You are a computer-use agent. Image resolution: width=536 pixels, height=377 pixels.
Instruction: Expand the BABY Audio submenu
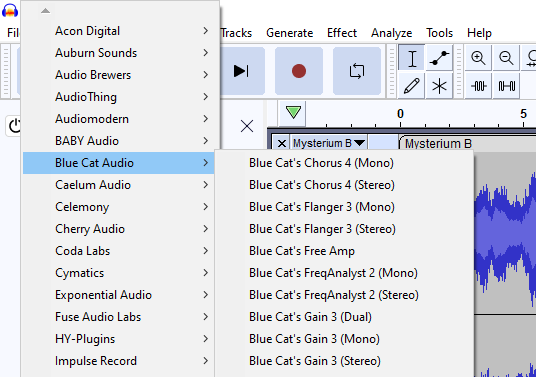click(119, 141)
